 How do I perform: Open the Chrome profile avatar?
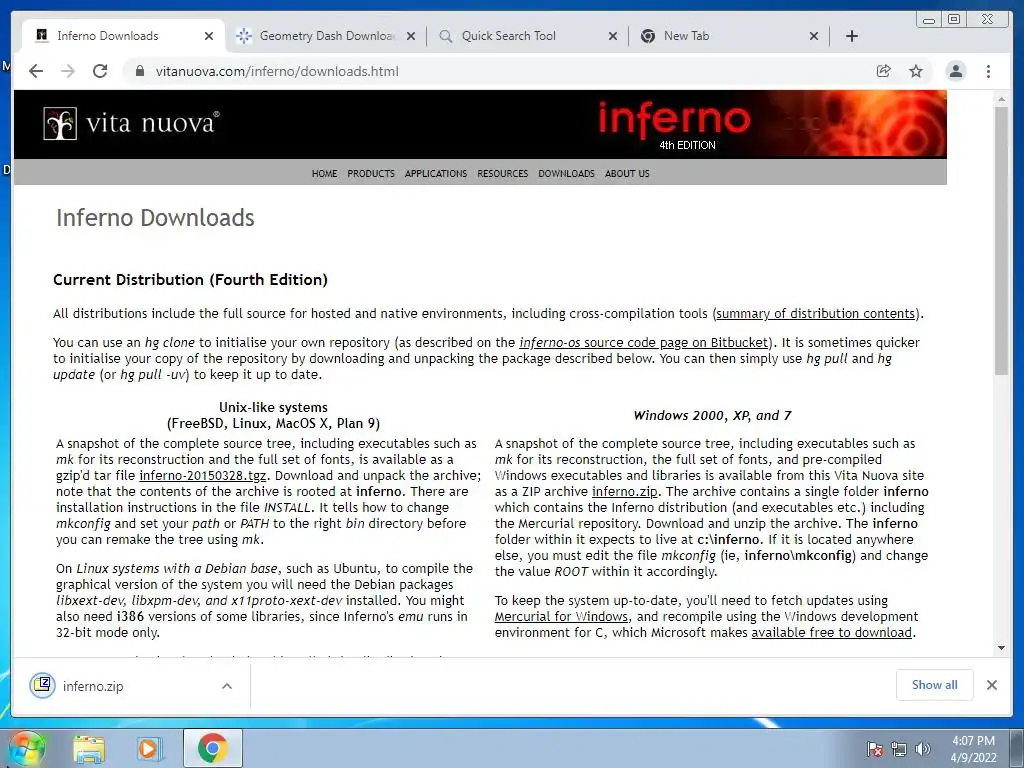coord(955,71)
